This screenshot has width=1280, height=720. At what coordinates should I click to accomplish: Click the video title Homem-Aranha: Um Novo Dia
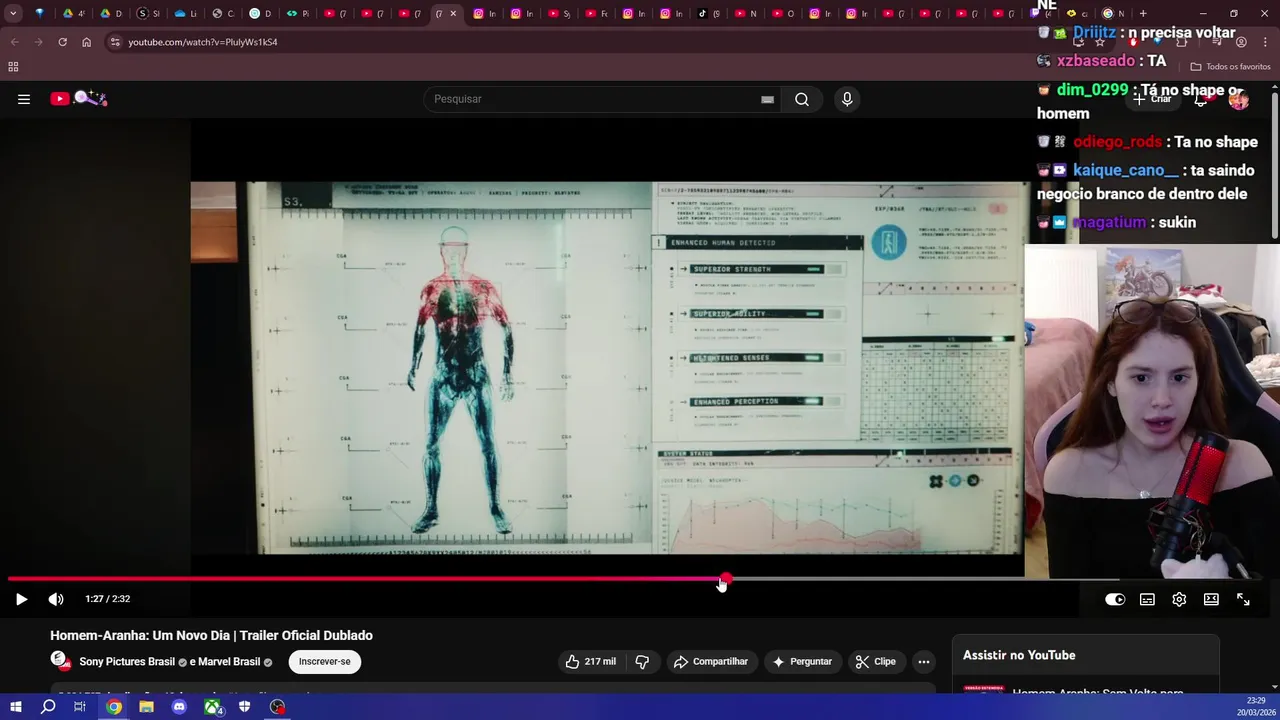[211, 635]
